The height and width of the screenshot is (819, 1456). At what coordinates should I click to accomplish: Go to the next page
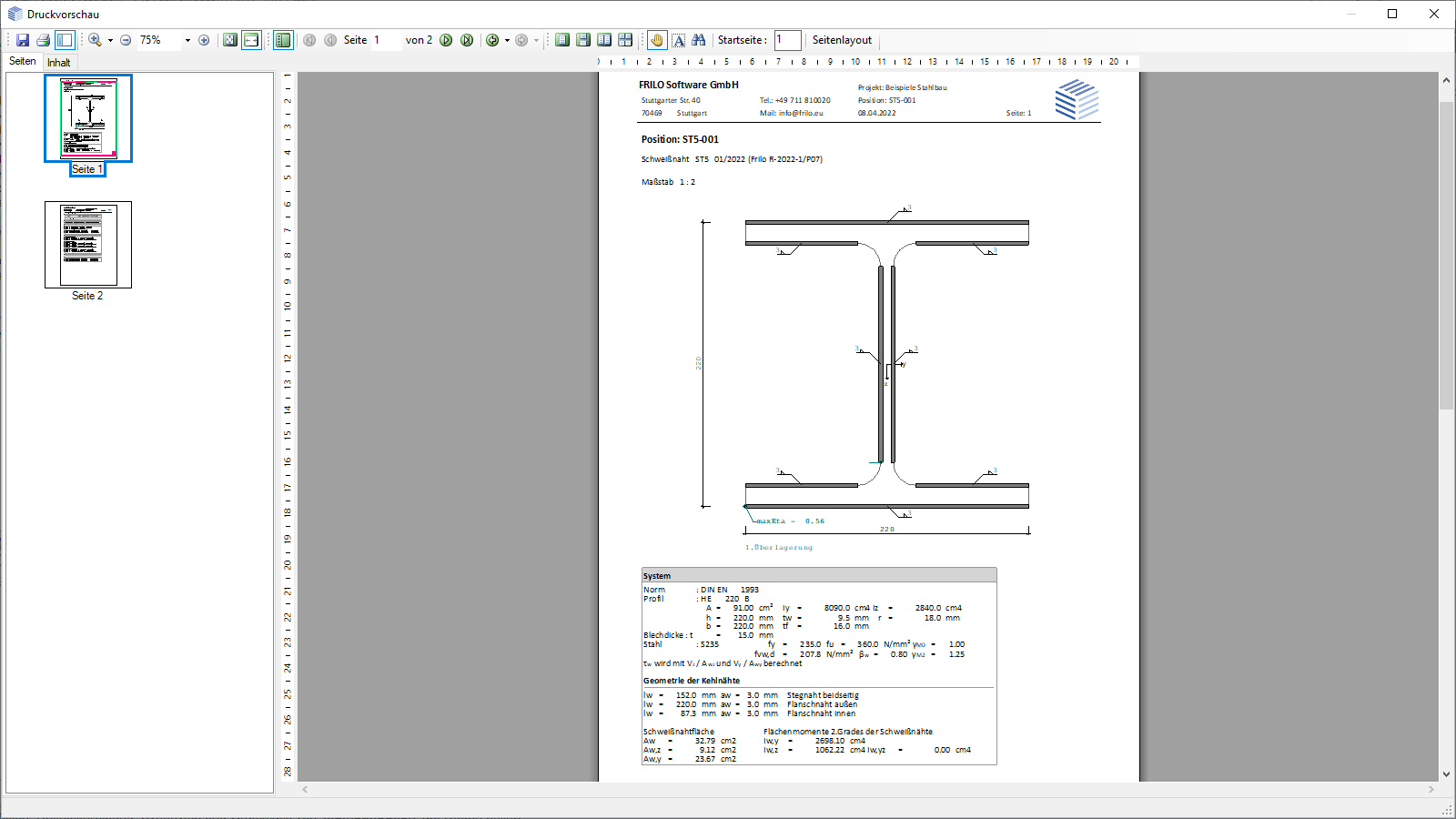click(x=446, y=40)
